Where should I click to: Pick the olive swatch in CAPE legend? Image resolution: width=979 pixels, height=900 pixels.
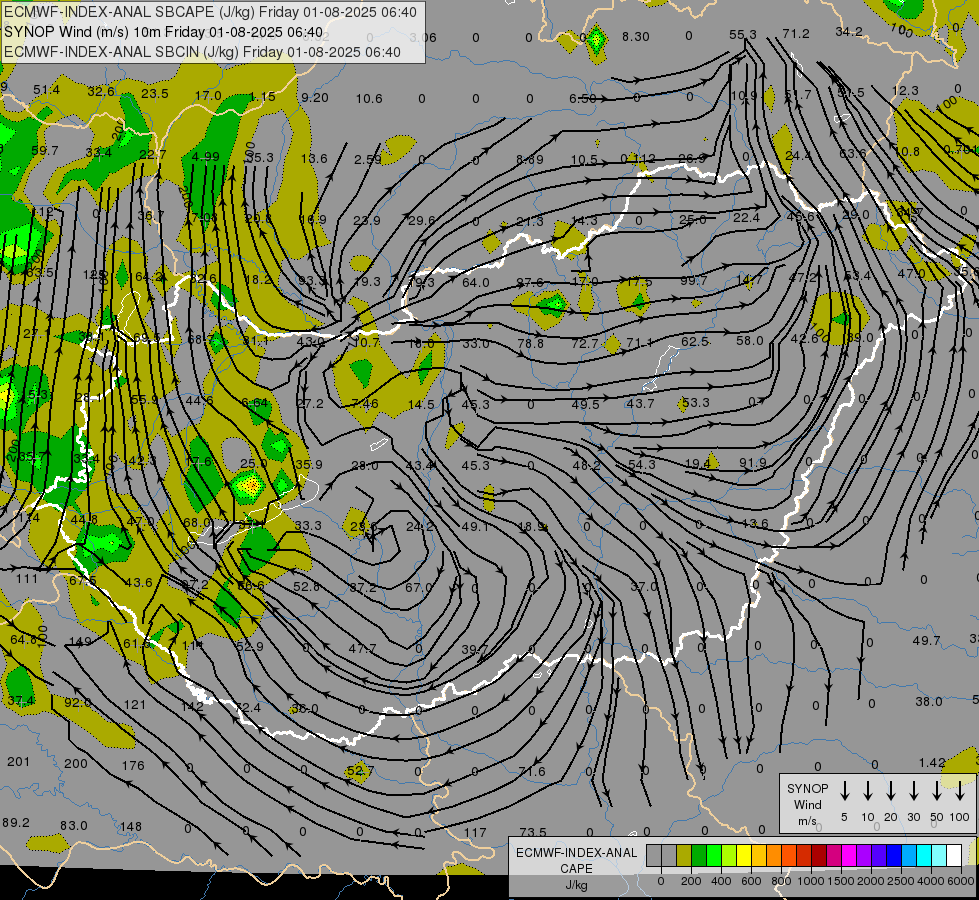684,856
